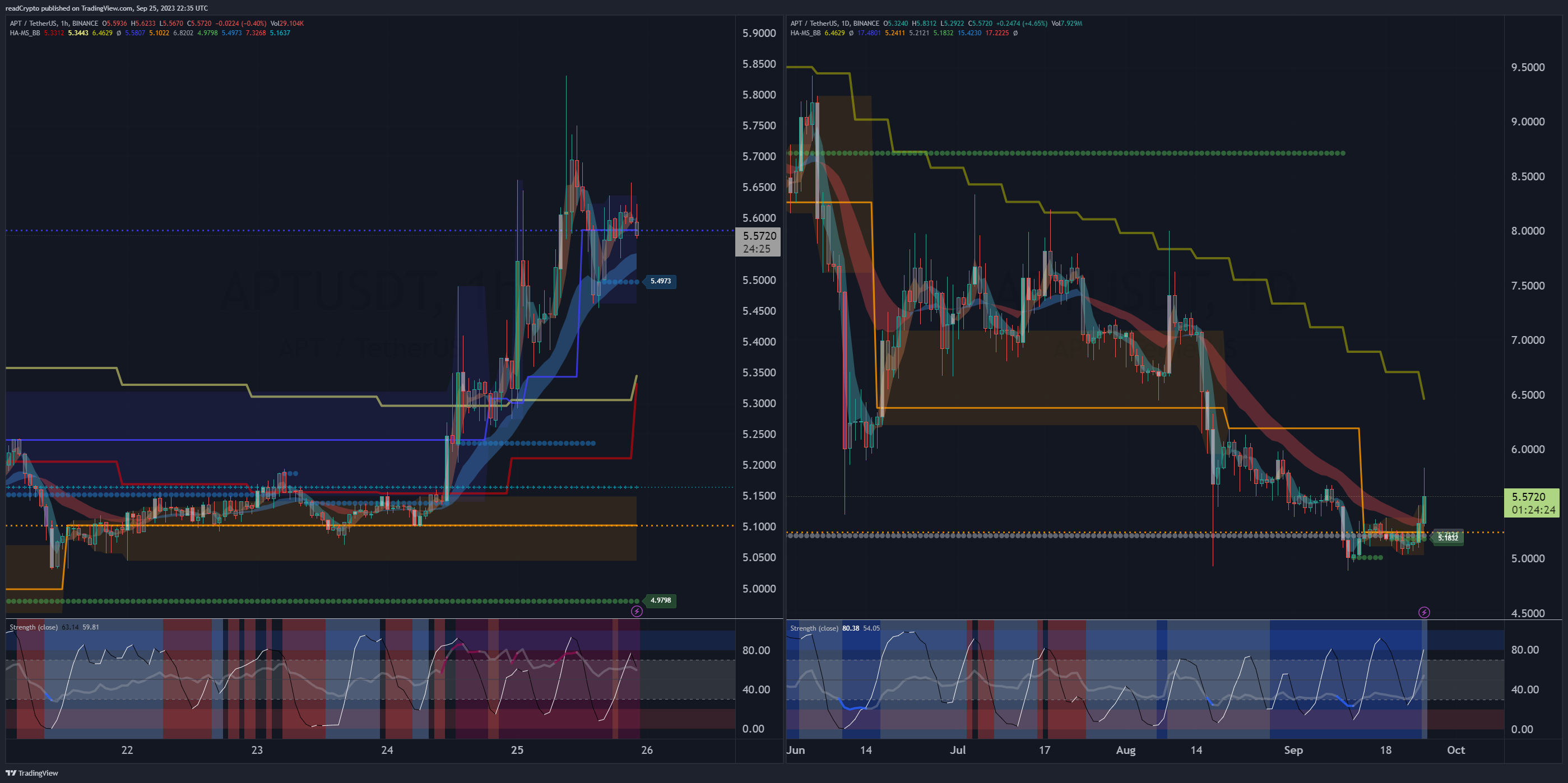
Task: Click the 5.5720 current price label with the 24:25 countdown
Action: [x=758, y=242]
